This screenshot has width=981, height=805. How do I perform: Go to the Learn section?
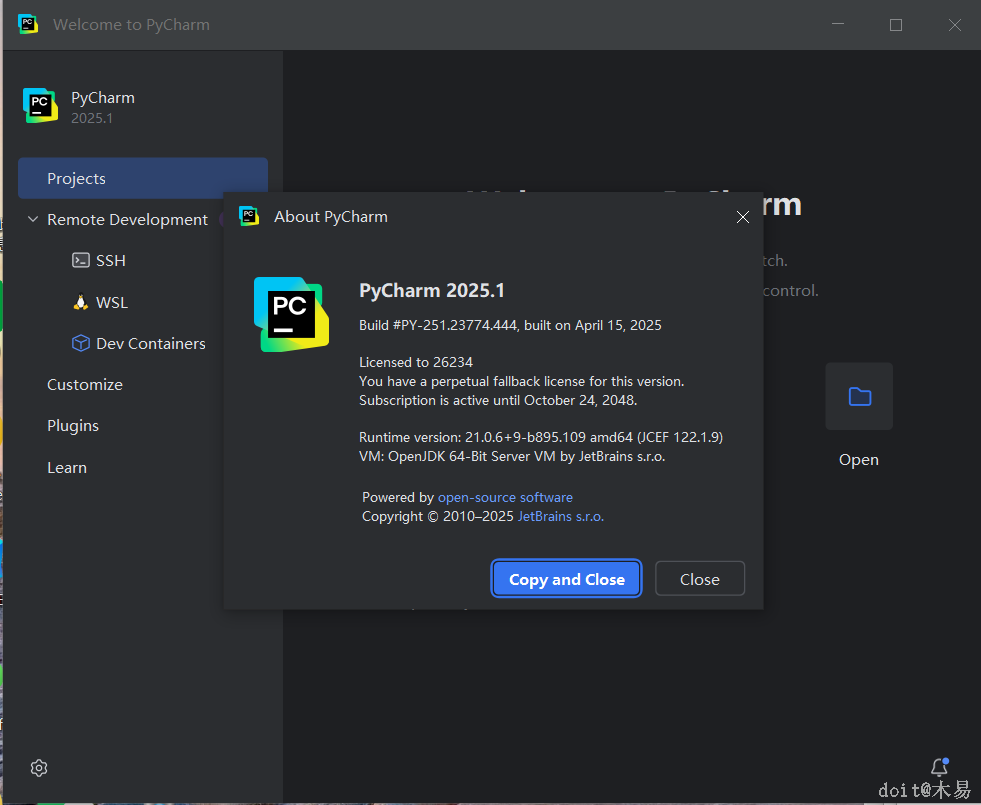coord(67,468)
